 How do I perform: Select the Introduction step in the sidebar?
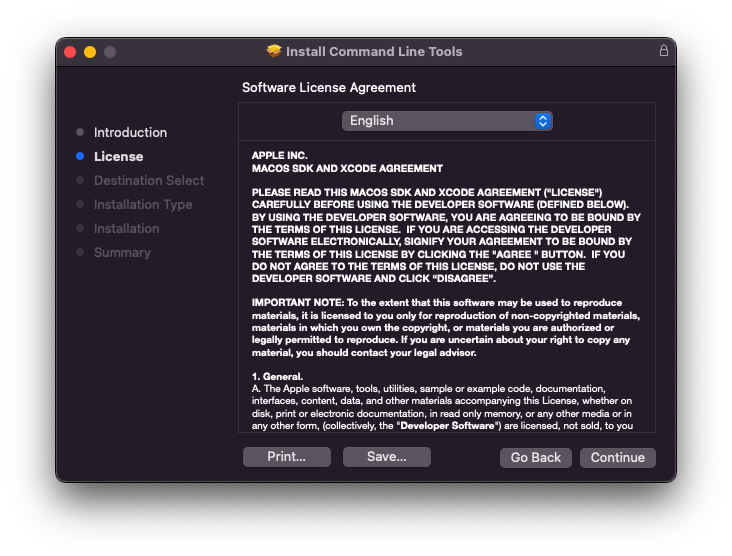[x=130, y=133]
